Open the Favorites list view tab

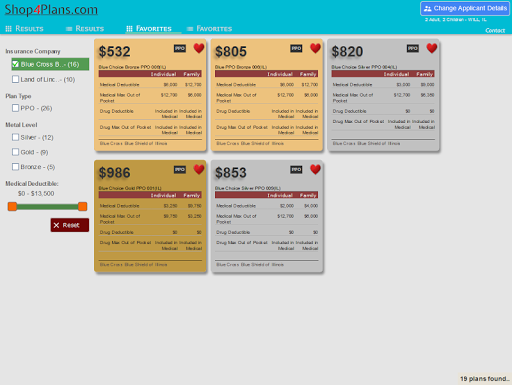(209, 29)
